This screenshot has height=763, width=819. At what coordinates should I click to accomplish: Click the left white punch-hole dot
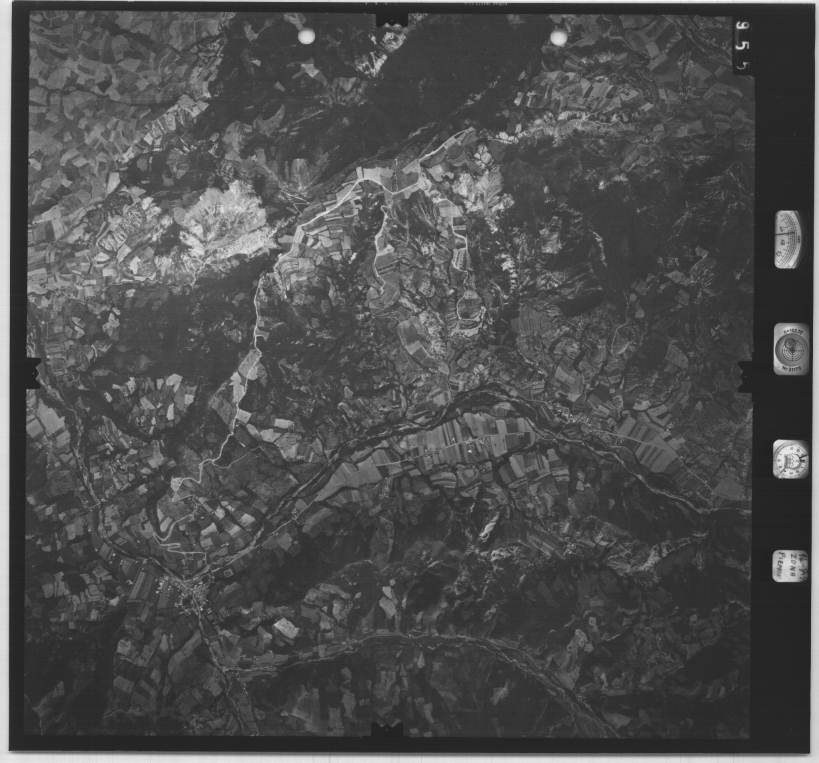click(x=307, y=36)
